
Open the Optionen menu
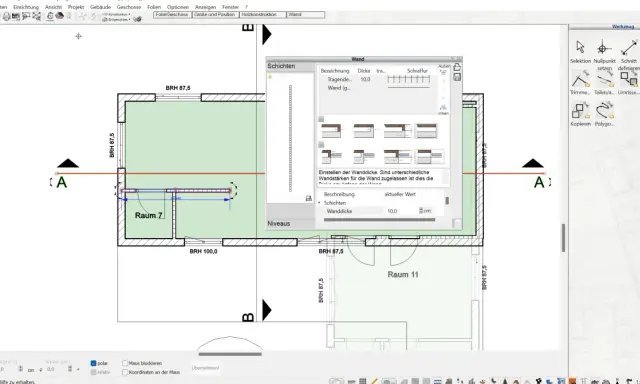pos(178,7)
